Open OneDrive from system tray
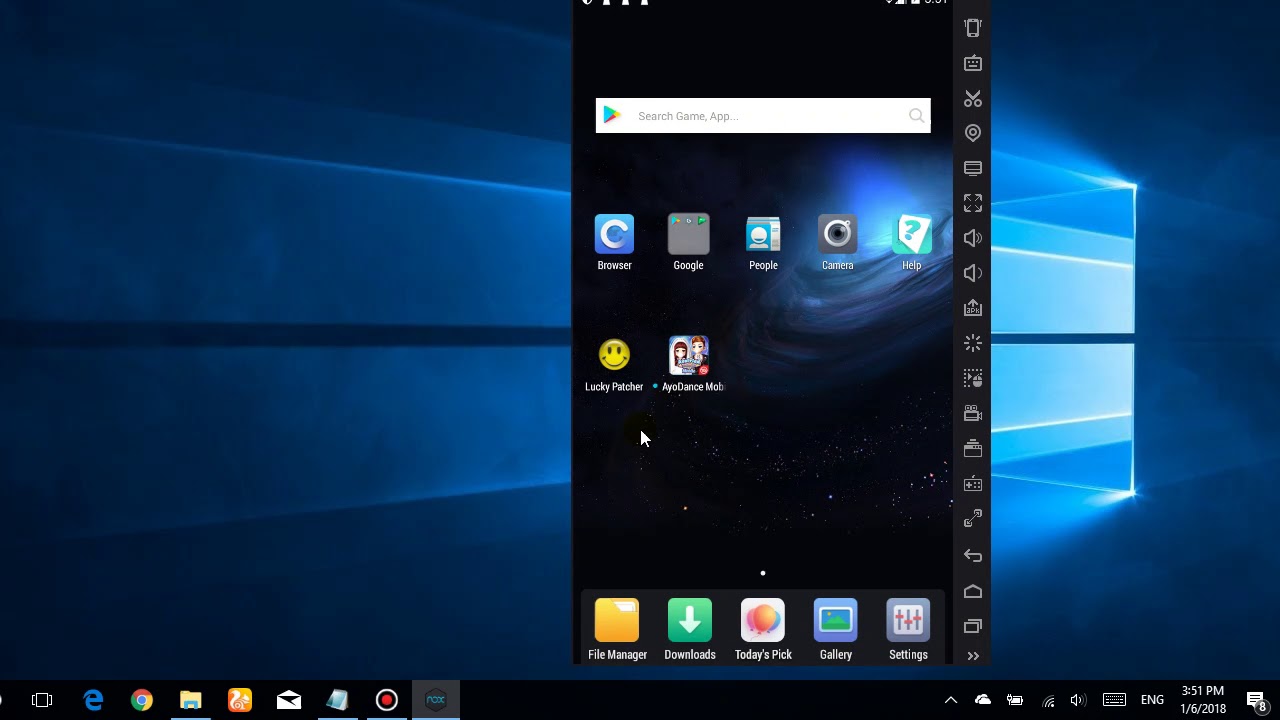The width and height of the screenshot is (1280, 720). (x=983, y=700)
